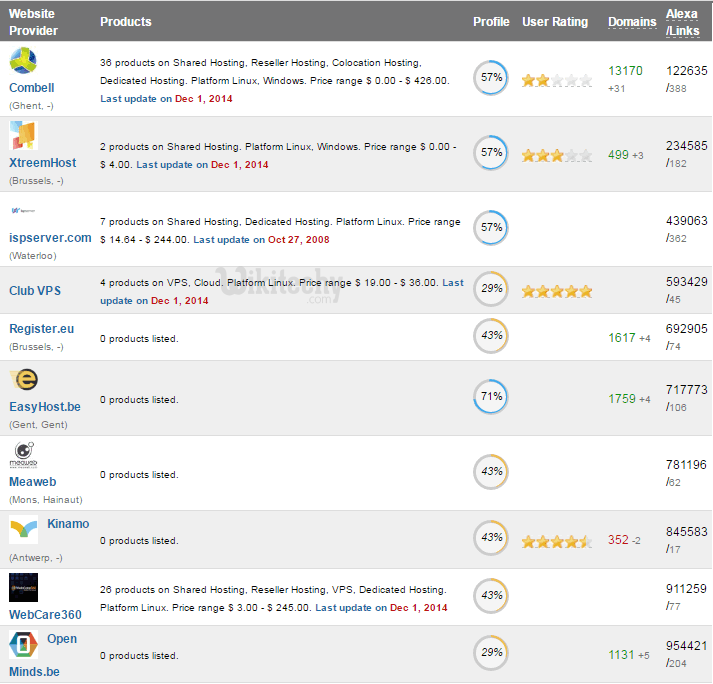Click ispserver.com's 57% profile gauge

(491, 228)
